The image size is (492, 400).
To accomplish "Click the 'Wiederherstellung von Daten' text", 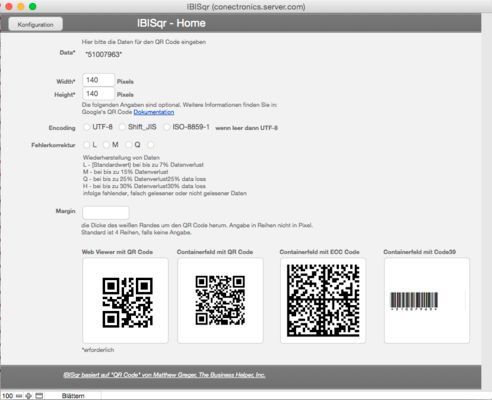I will coord(121,157).
